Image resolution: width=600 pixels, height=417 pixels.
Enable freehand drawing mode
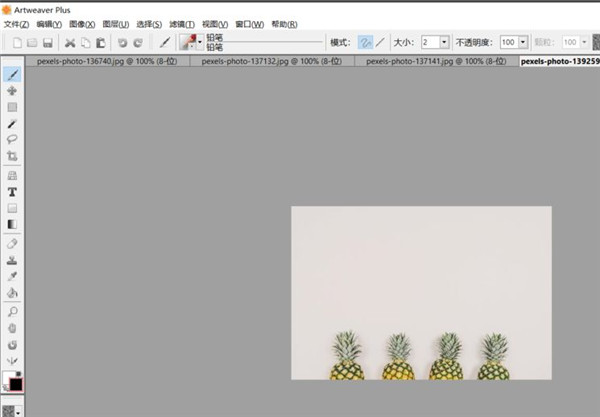366,43
